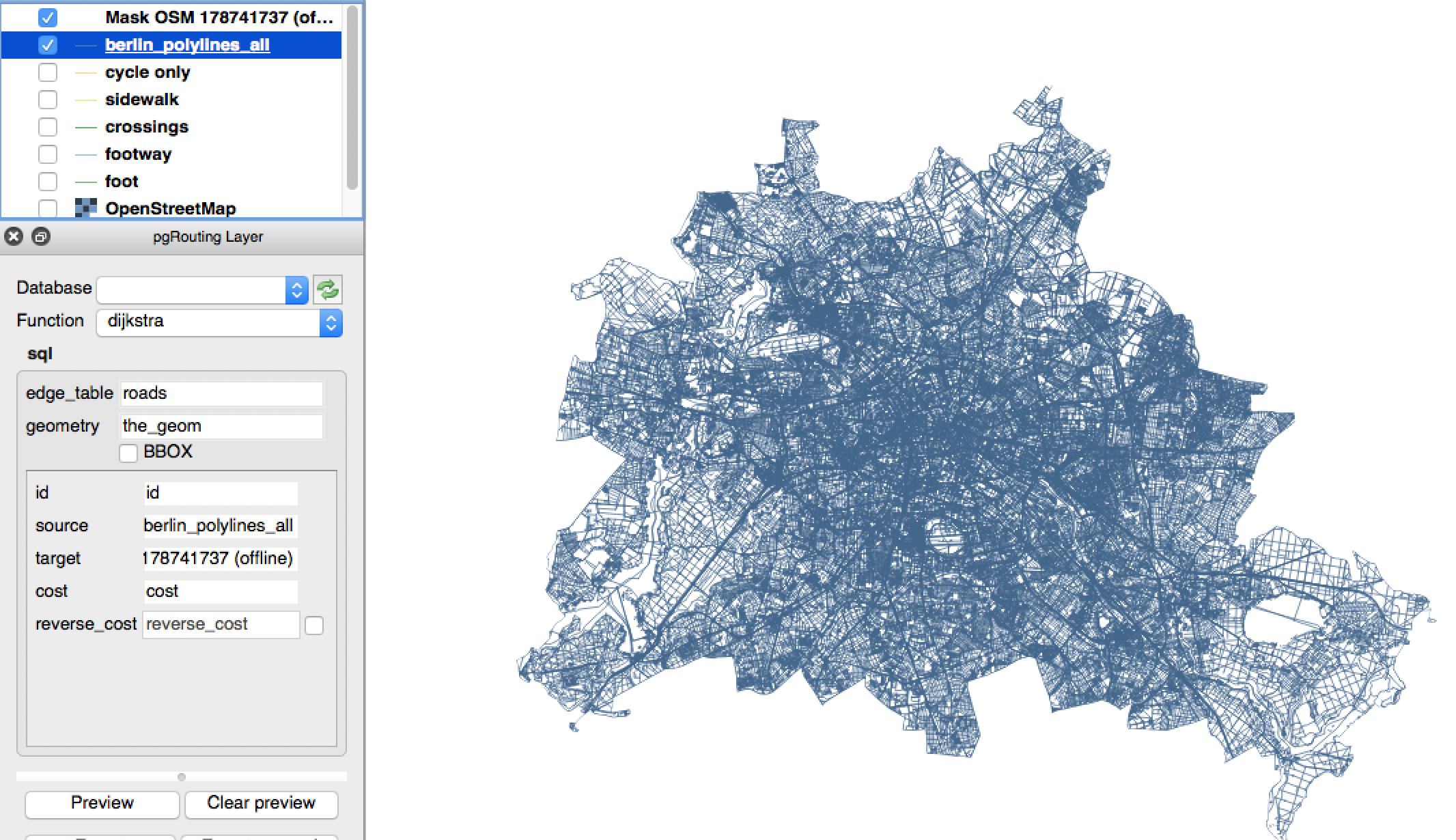Click the reverse_cost input field
The width and height of the screenshot is (1456, 840).
click(x=221, y=625)
